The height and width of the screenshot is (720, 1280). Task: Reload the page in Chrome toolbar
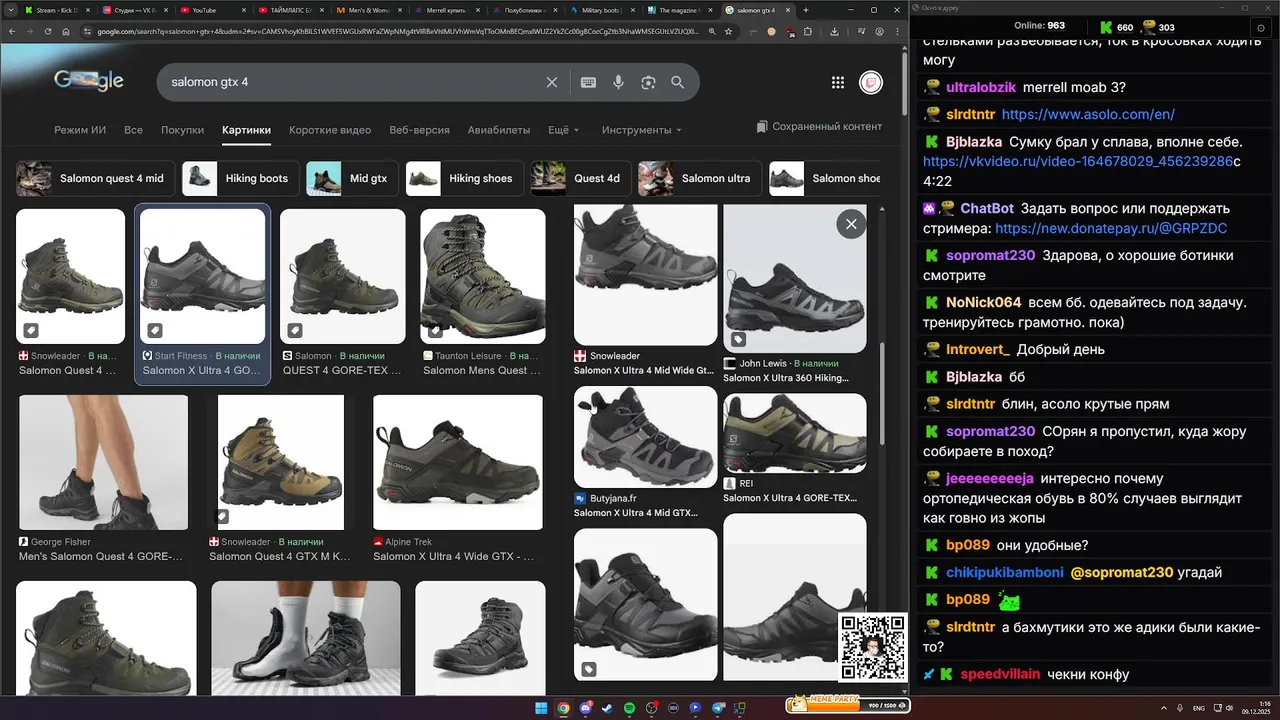pos(47,31)
